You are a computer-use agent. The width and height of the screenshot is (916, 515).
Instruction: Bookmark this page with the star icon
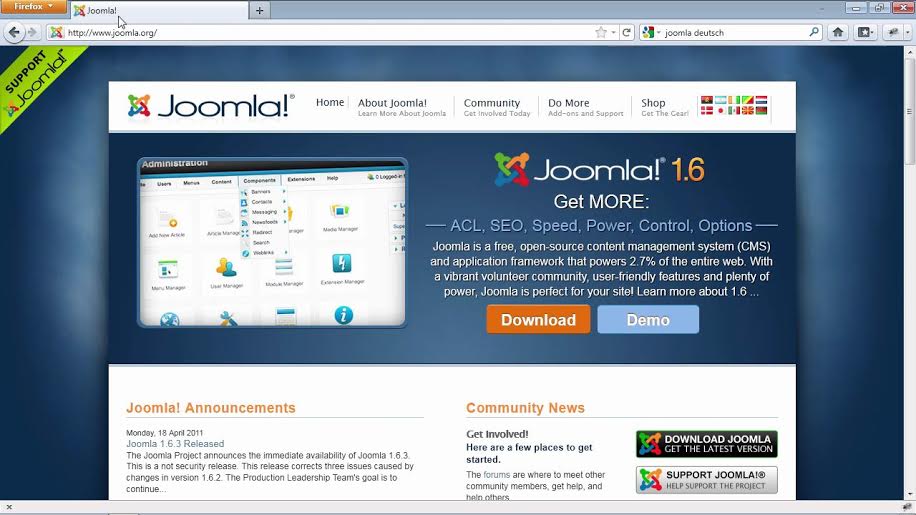click(x=601, y=33)
